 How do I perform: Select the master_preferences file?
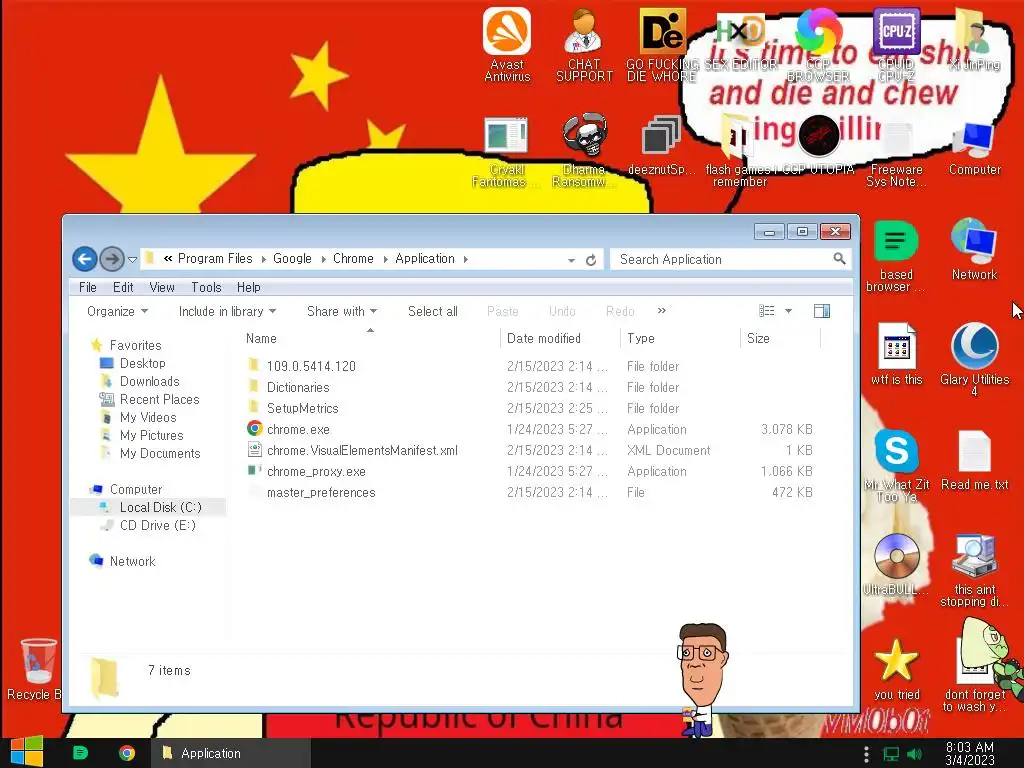[x=321, y=492]
